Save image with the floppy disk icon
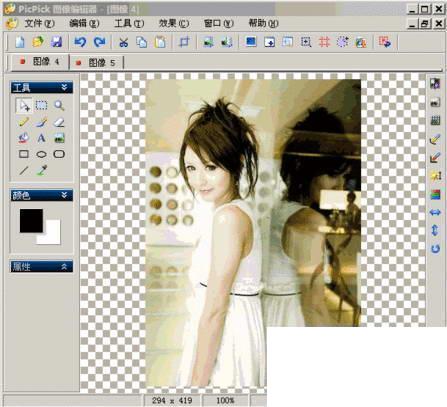The height and width of the screenshot is (407, 447). [56, 42]
